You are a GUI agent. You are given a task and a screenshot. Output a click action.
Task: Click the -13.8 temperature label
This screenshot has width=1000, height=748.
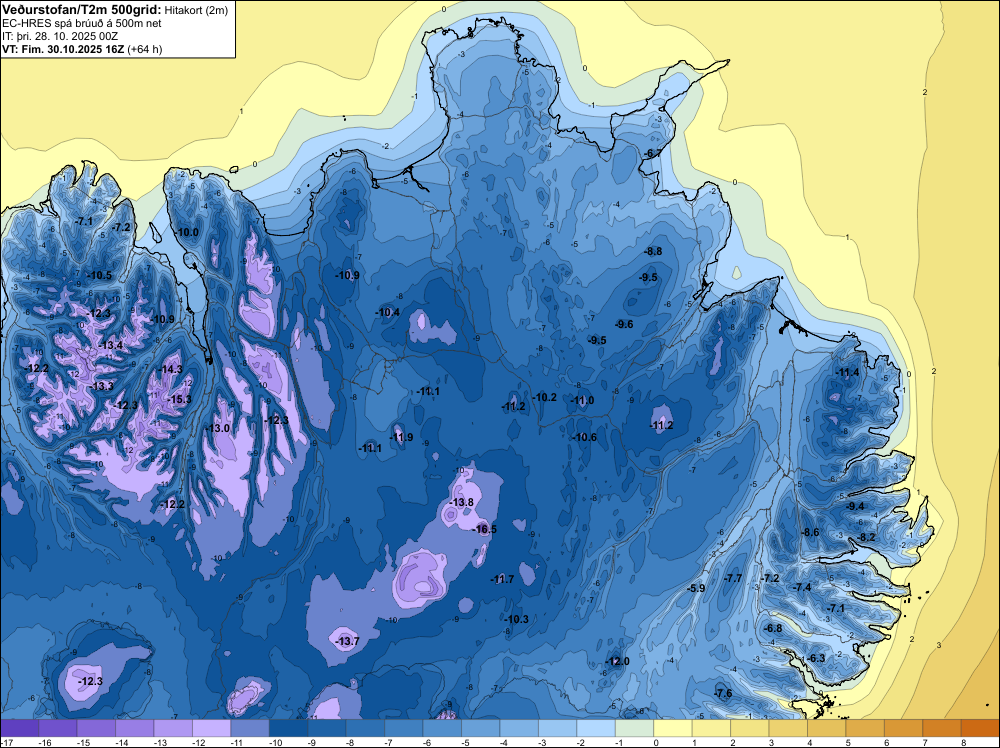click(462, 502)
